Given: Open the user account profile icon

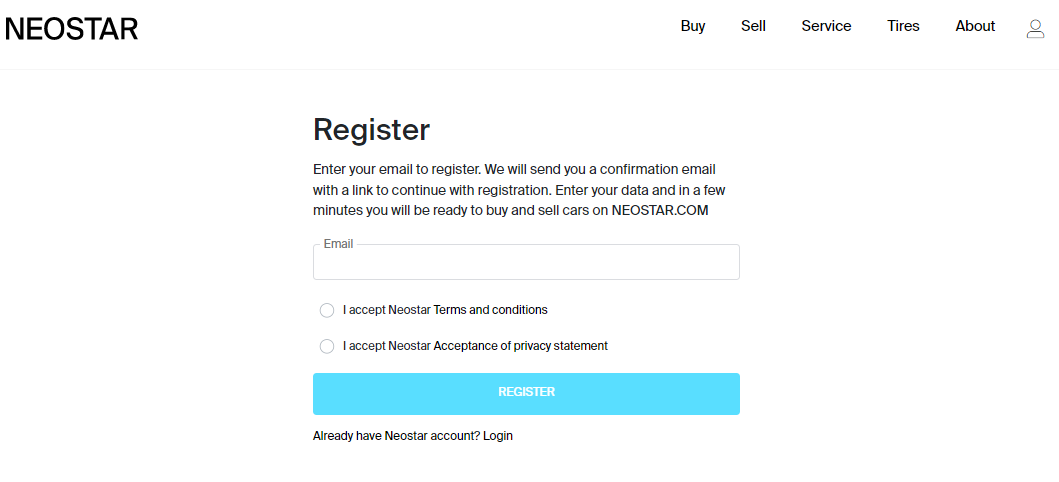Looking at the screenshot, I should coord(1035,28).
